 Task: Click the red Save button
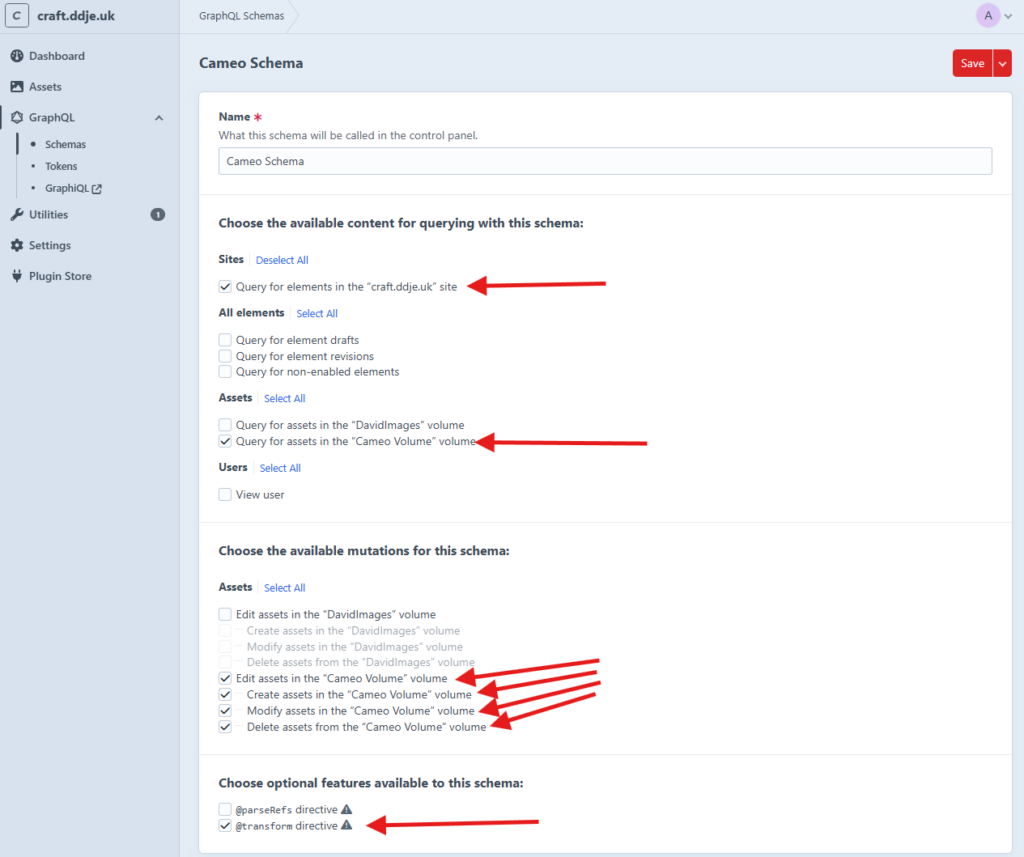[972, 63]
